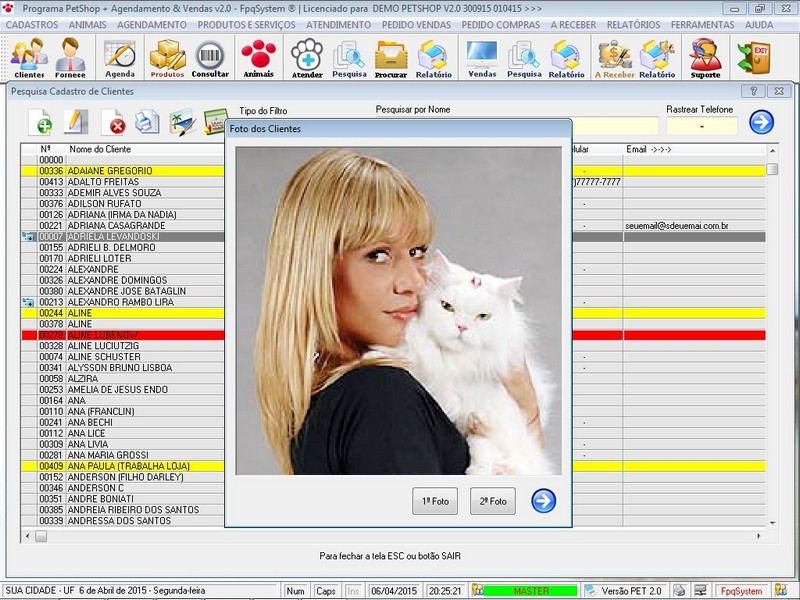Select row ADALTO FREITAS

122,182
